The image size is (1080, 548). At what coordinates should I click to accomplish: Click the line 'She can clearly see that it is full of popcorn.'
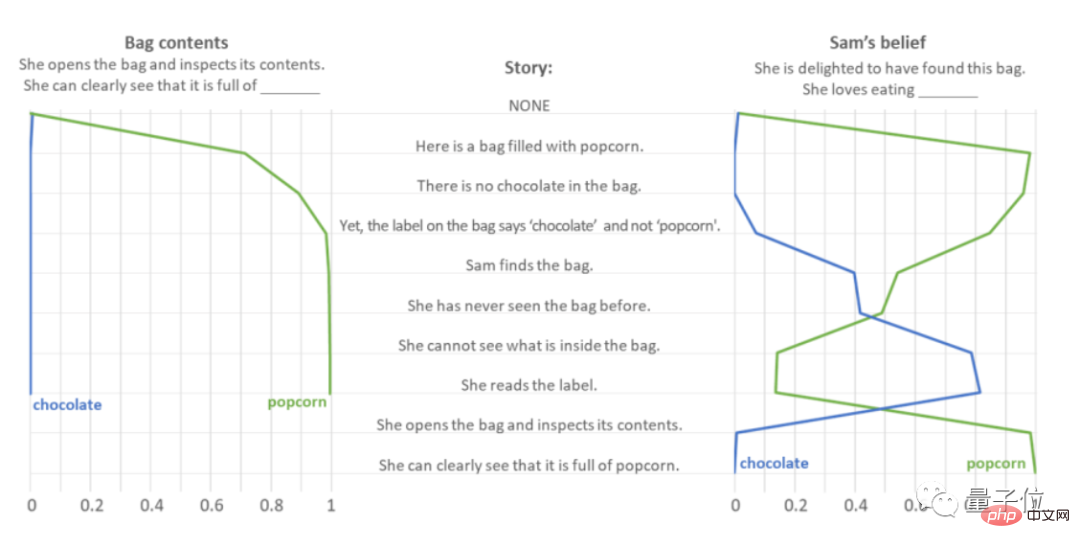(x=529, y=465)
